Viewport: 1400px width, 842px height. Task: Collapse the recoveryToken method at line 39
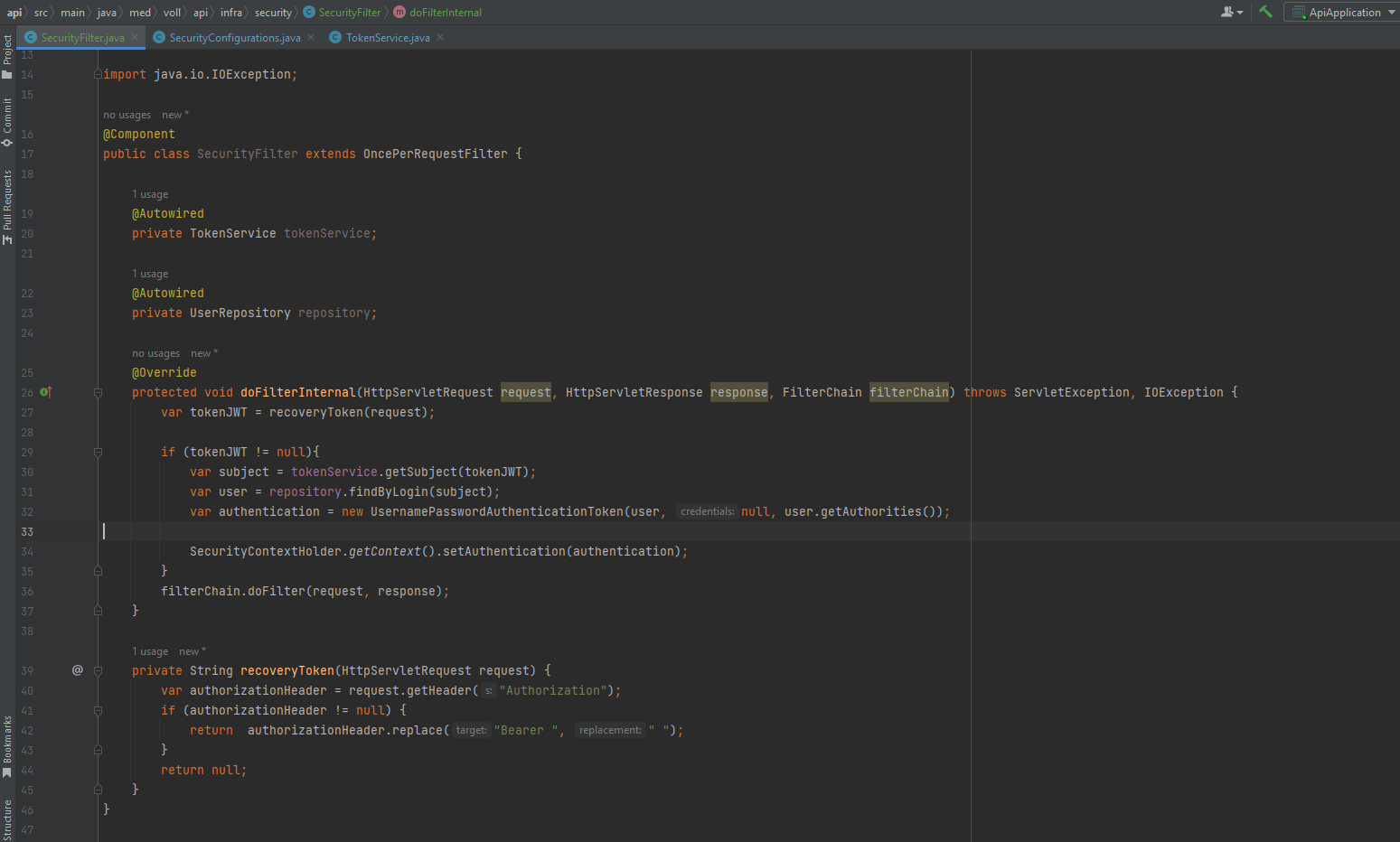coord(98,670)
